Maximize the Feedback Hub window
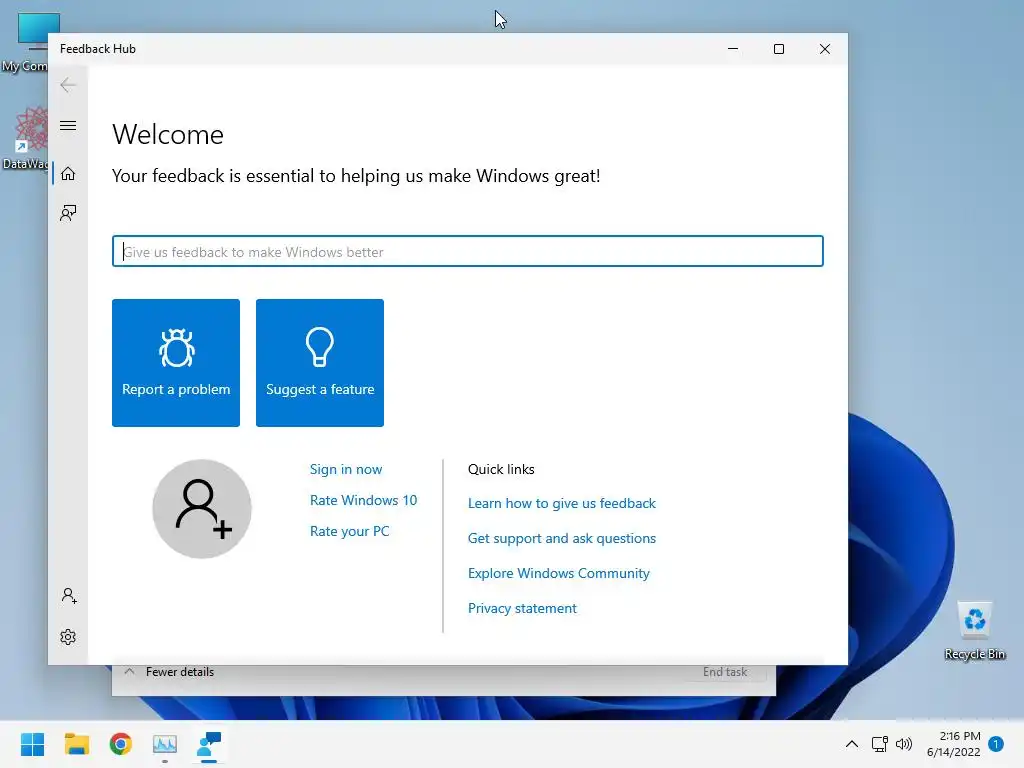The image size is (1024, 768). 778,49
